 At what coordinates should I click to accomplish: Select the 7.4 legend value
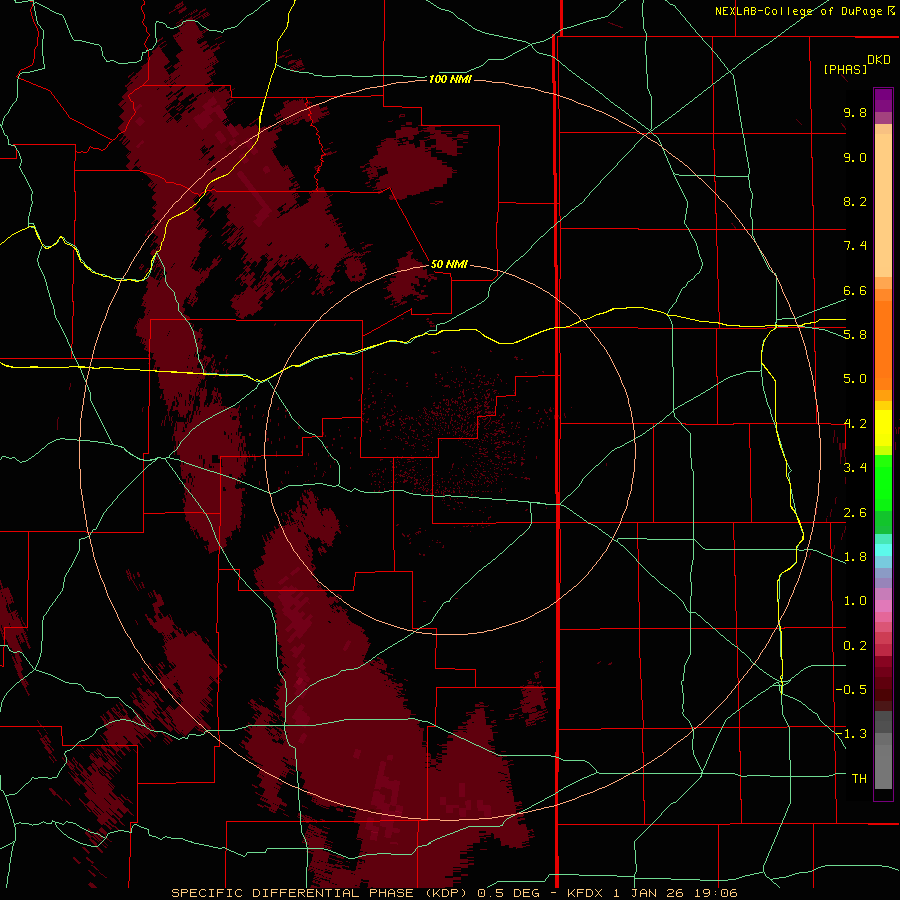click(x=855, y=246)
